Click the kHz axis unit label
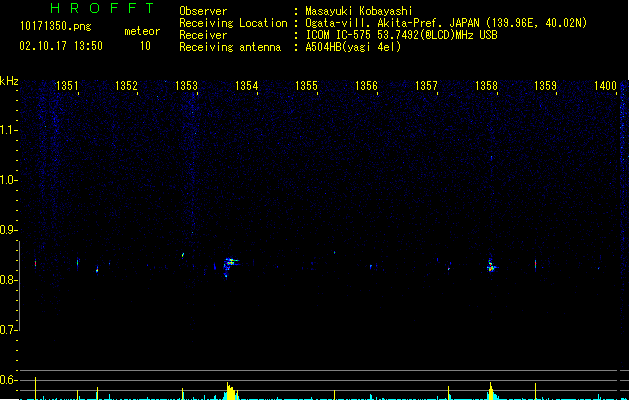 pos(9,81)
